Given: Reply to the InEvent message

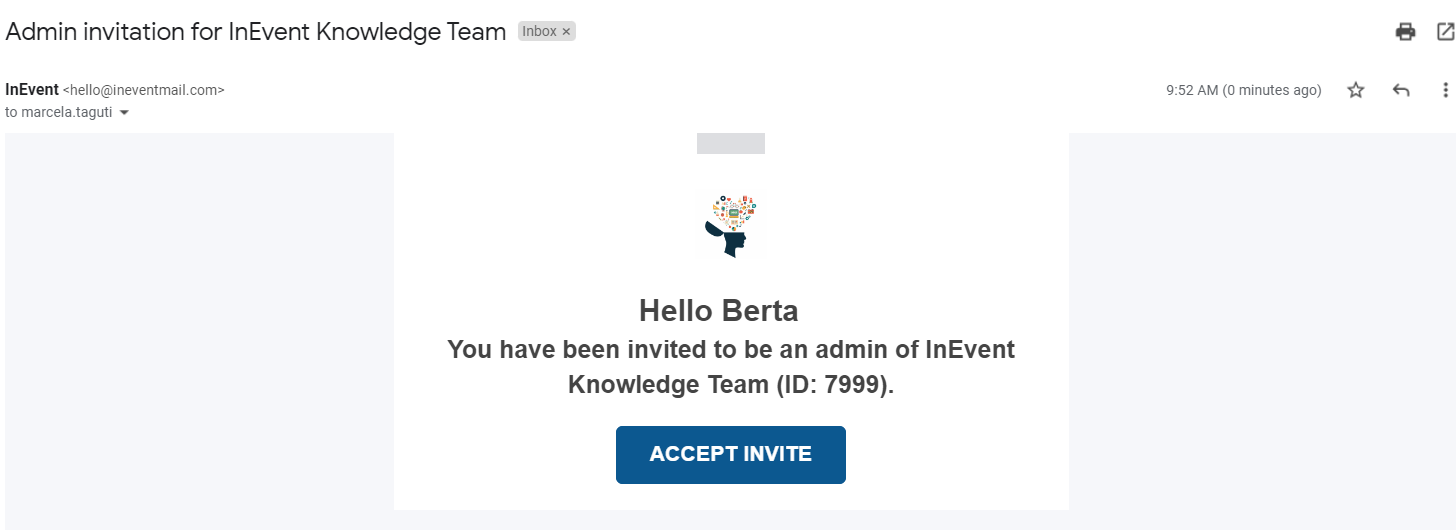Looking at the screenshot, I should (1401, 90).
